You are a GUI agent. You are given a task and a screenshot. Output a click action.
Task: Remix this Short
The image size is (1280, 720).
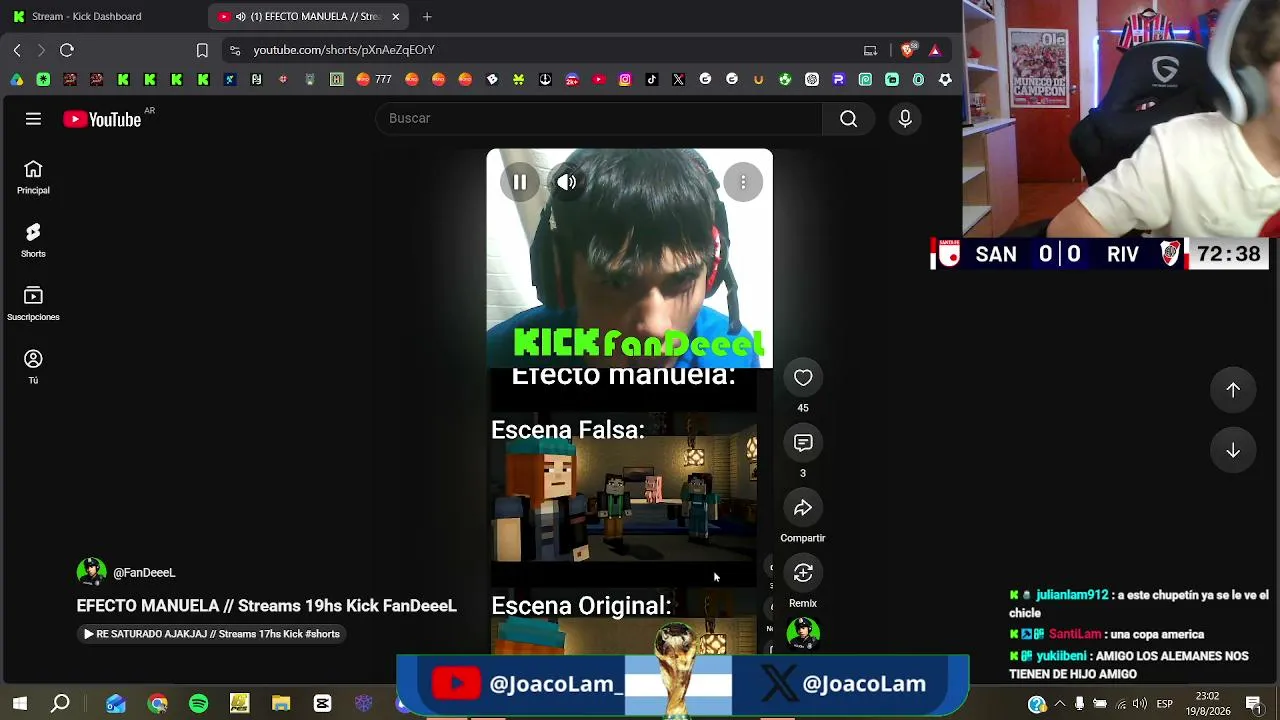[x=803, y=573]
